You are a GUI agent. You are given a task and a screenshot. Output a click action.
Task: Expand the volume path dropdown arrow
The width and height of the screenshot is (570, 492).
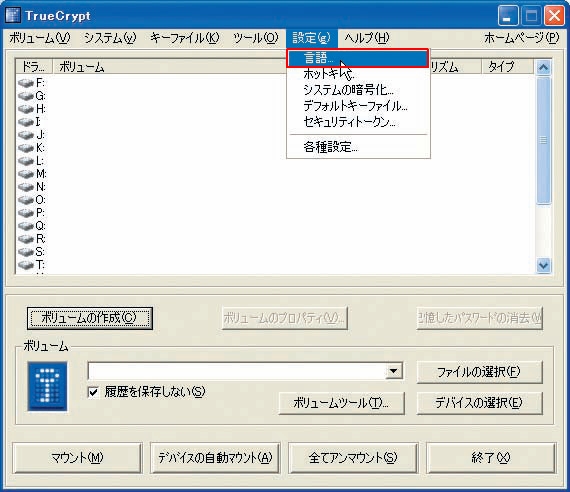tap(394, 371)
